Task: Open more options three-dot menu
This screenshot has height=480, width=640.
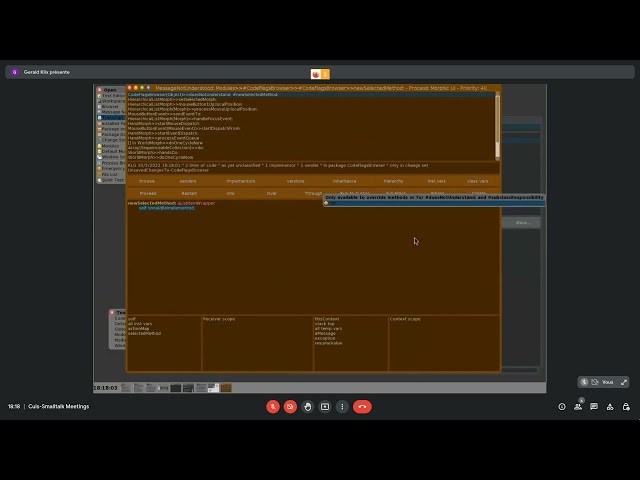Action: (x=342, y=407)
